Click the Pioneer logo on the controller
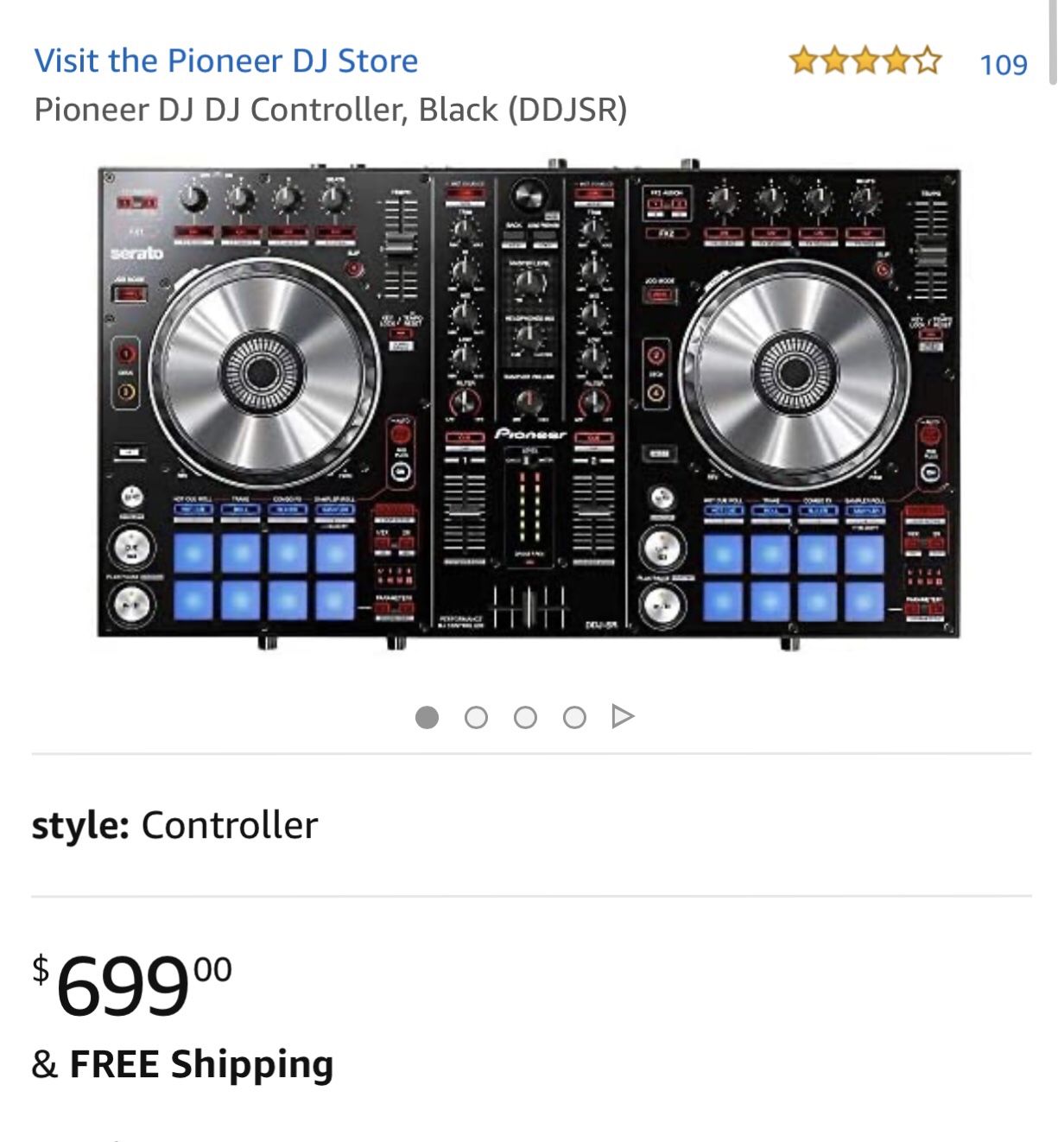 530,435
